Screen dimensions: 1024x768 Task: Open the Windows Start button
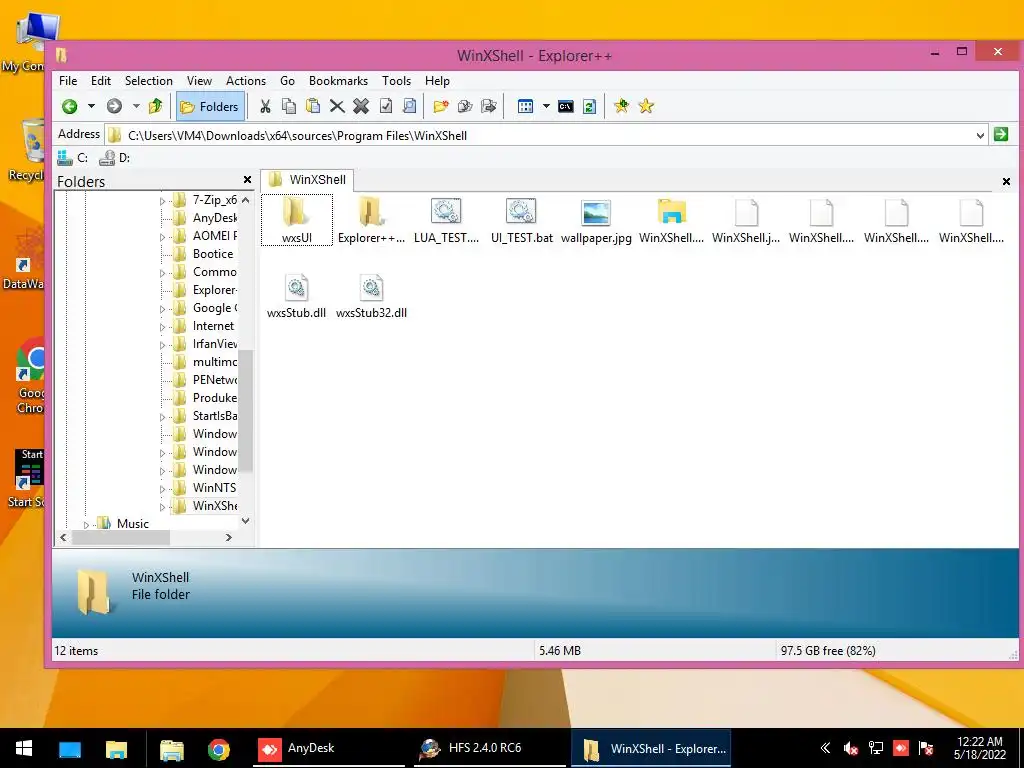[x=24, y=748]
